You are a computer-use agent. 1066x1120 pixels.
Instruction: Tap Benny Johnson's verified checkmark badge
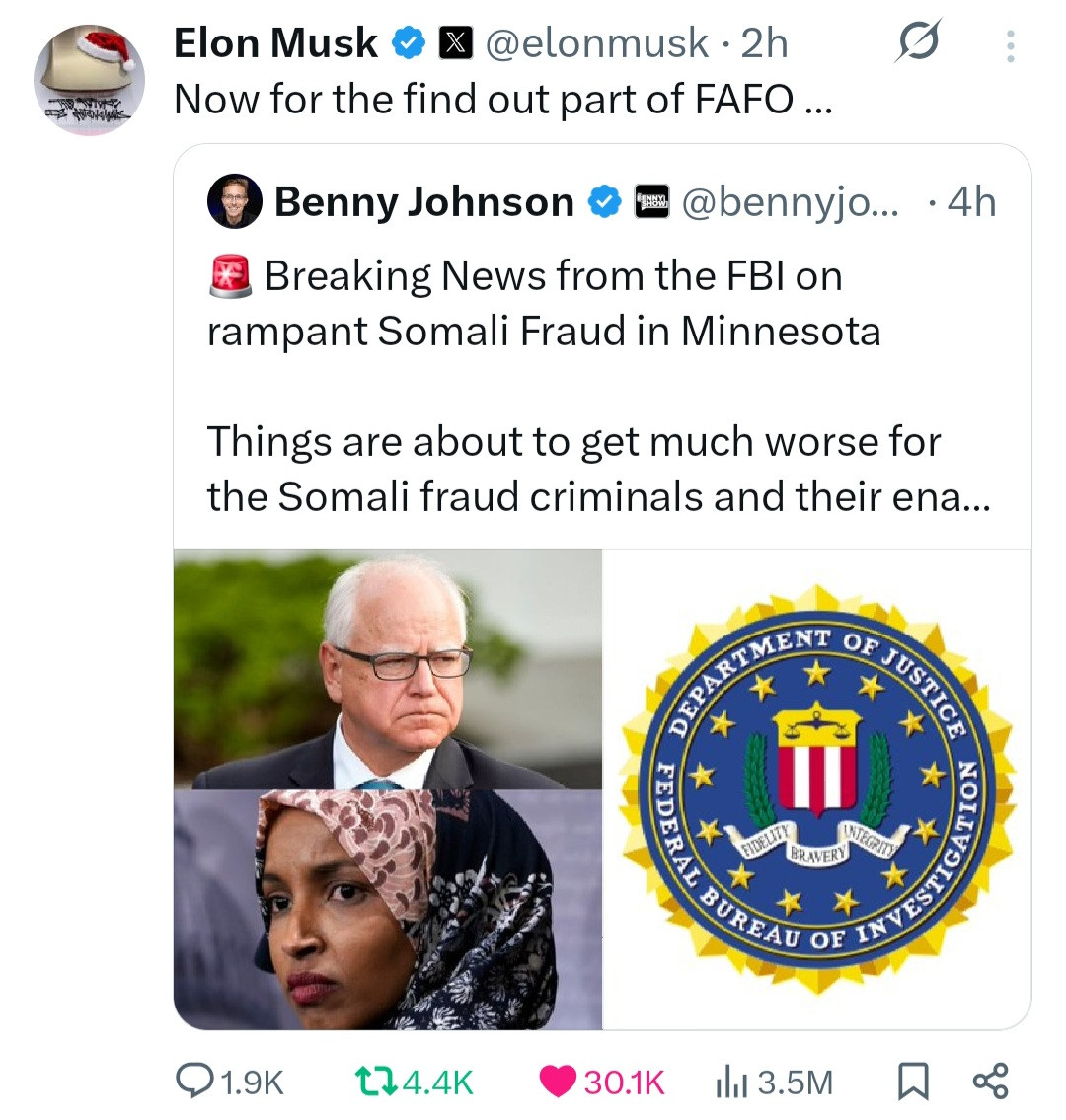(604, 202)
